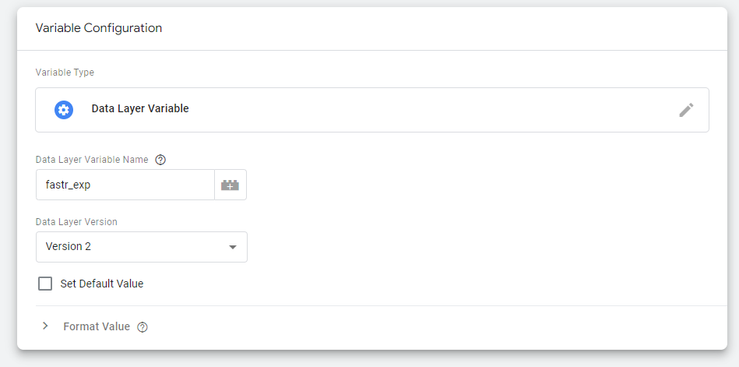Click the Variable Configuration heading
Screen dimensions: 739x367
[99, 28]
